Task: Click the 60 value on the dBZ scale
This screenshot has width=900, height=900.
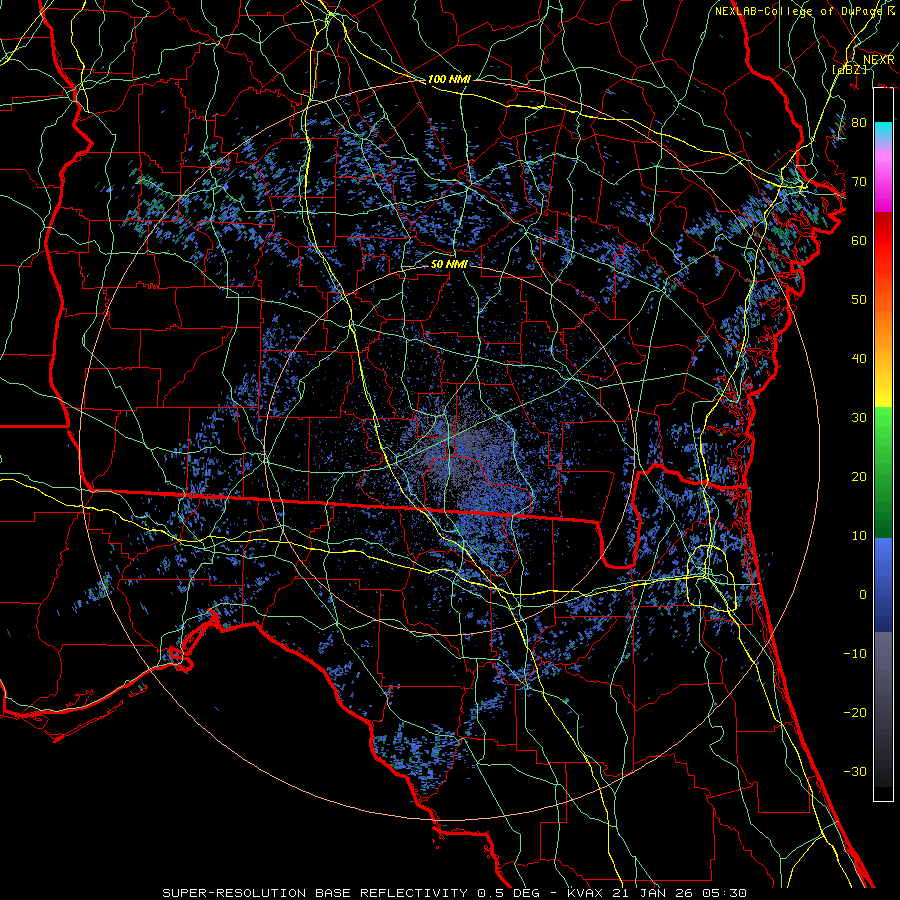Action: click(859, 241)
